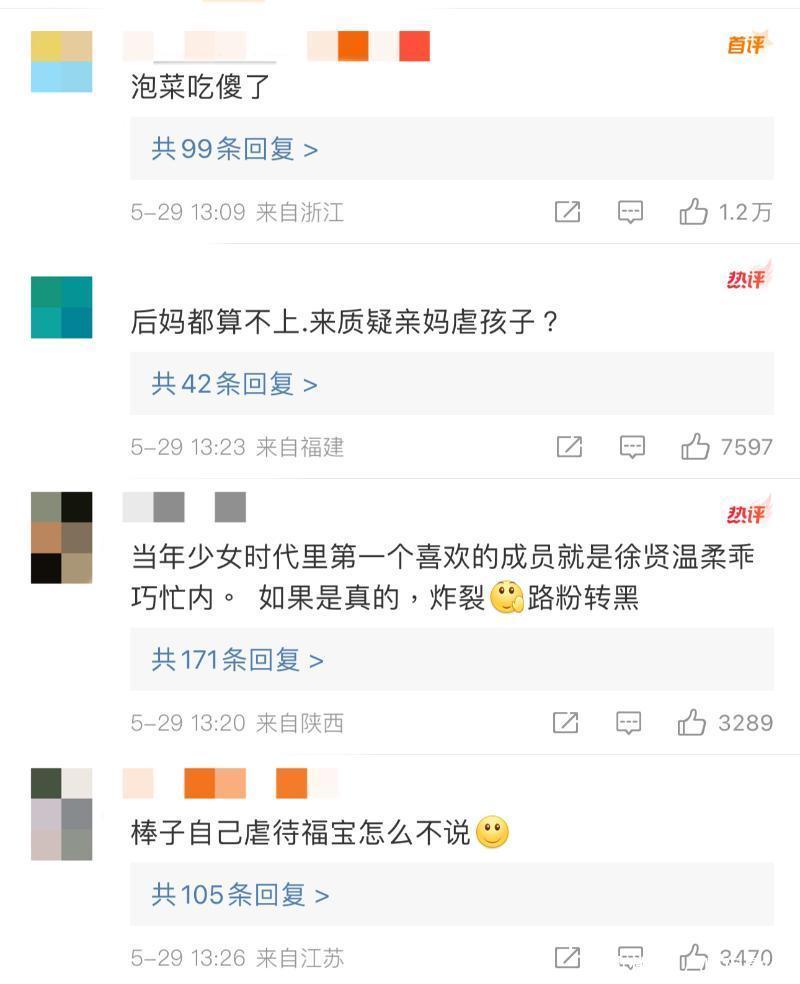Open the username above the 棒子自己虐待福宝 comment
The width and height of the screenshot is (800, 984).
[x=230, y=783]
